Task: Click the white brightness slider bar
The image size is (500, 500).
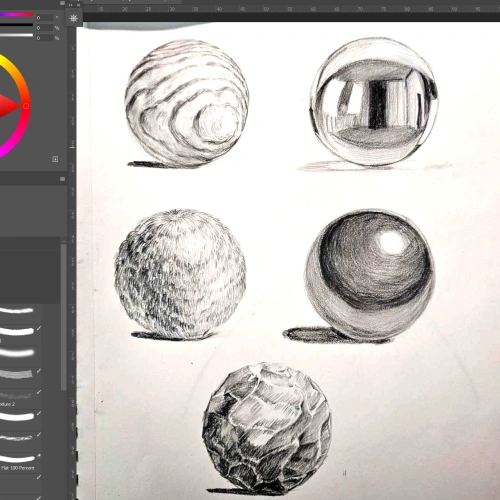Action: point(17,35)
